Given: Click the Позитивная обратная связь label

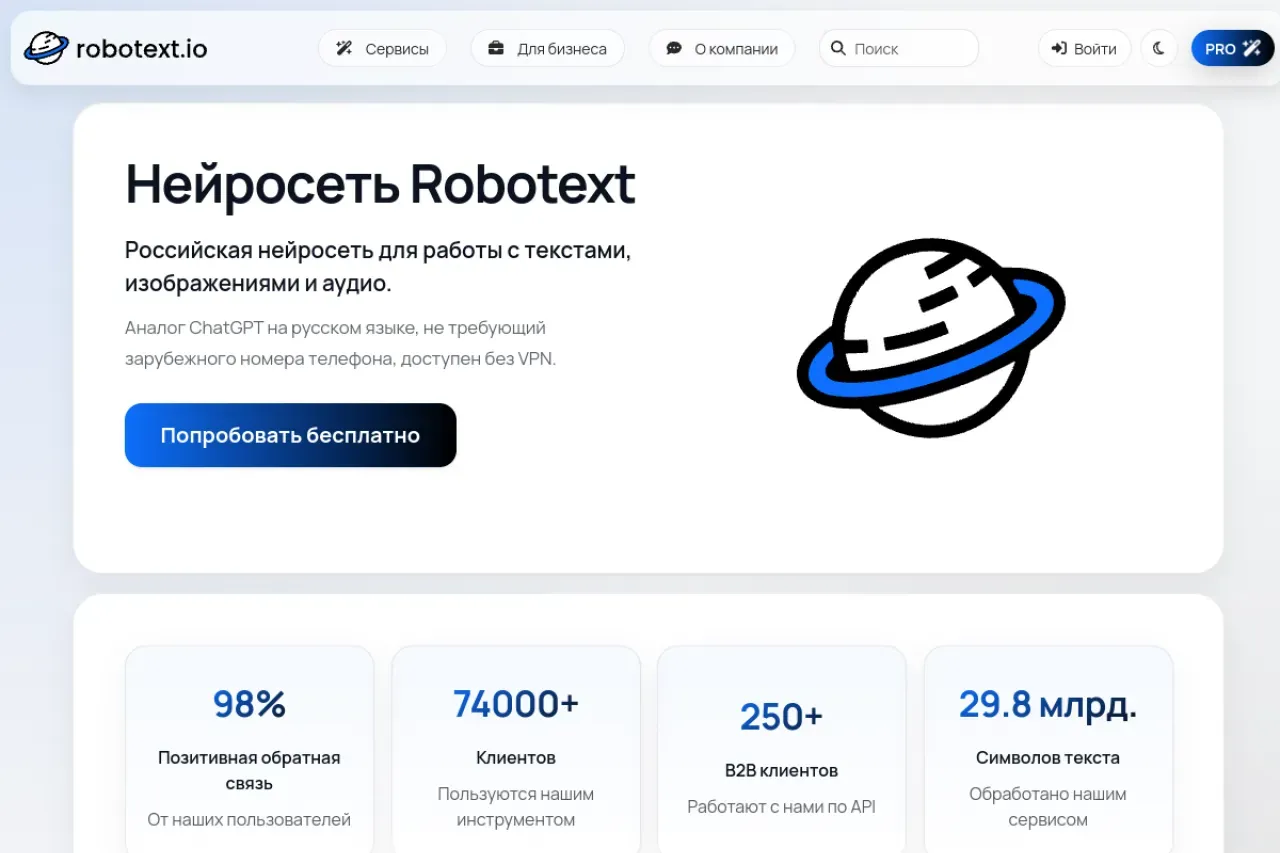Looking at the screenshot, I should pos(249,770).
